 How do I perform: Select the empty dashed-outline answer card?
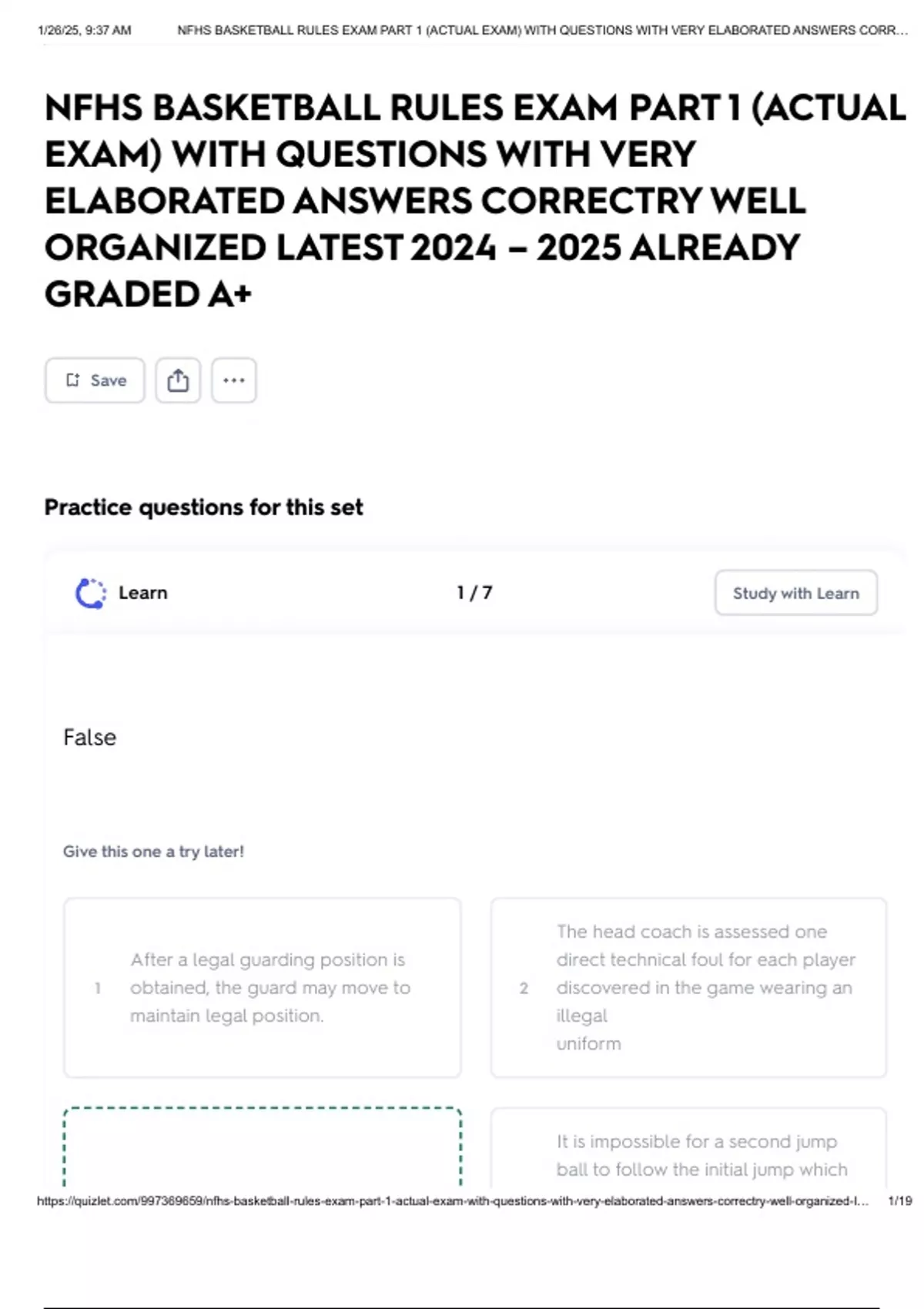click(x=263, y=1147)
